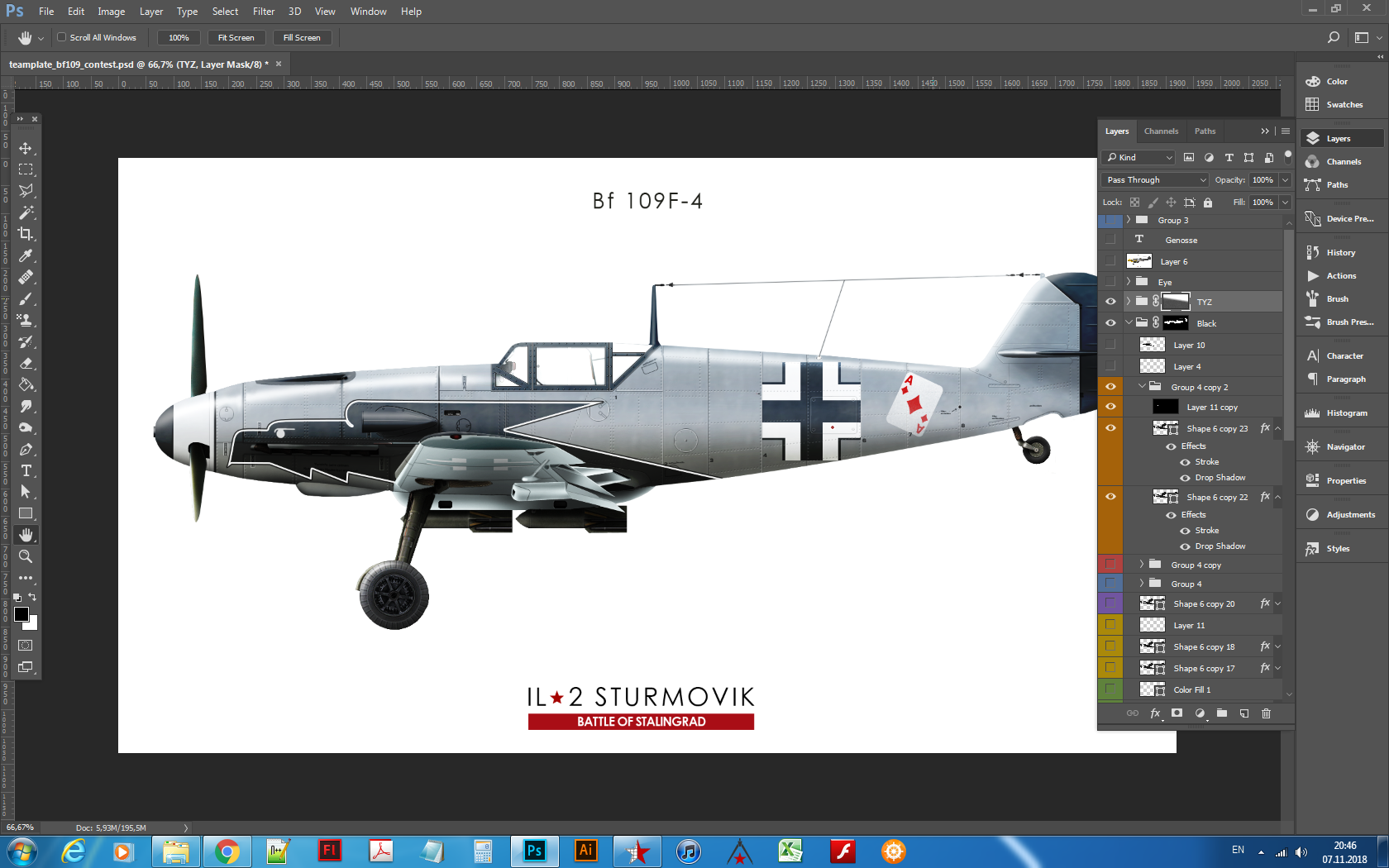Open the Filter menu
1389x868 pixels.
point(264,12)
